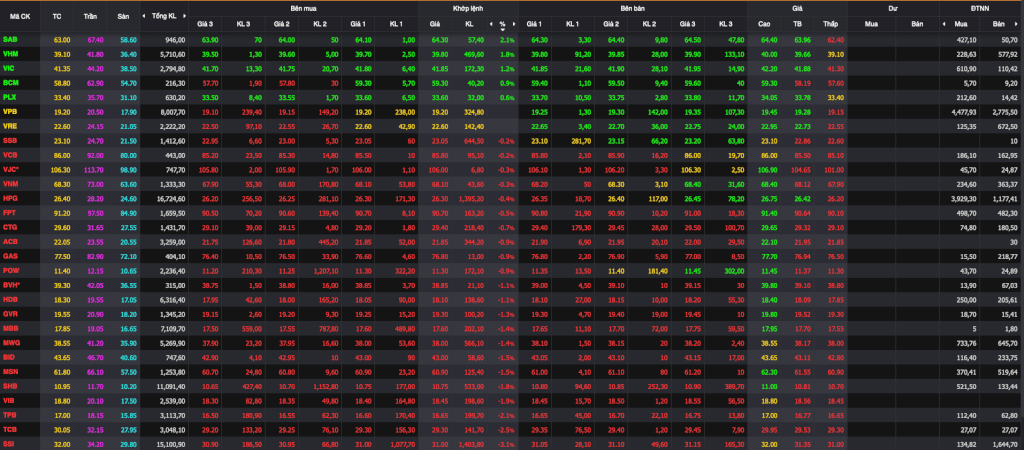Click the Cao column header

764,24
